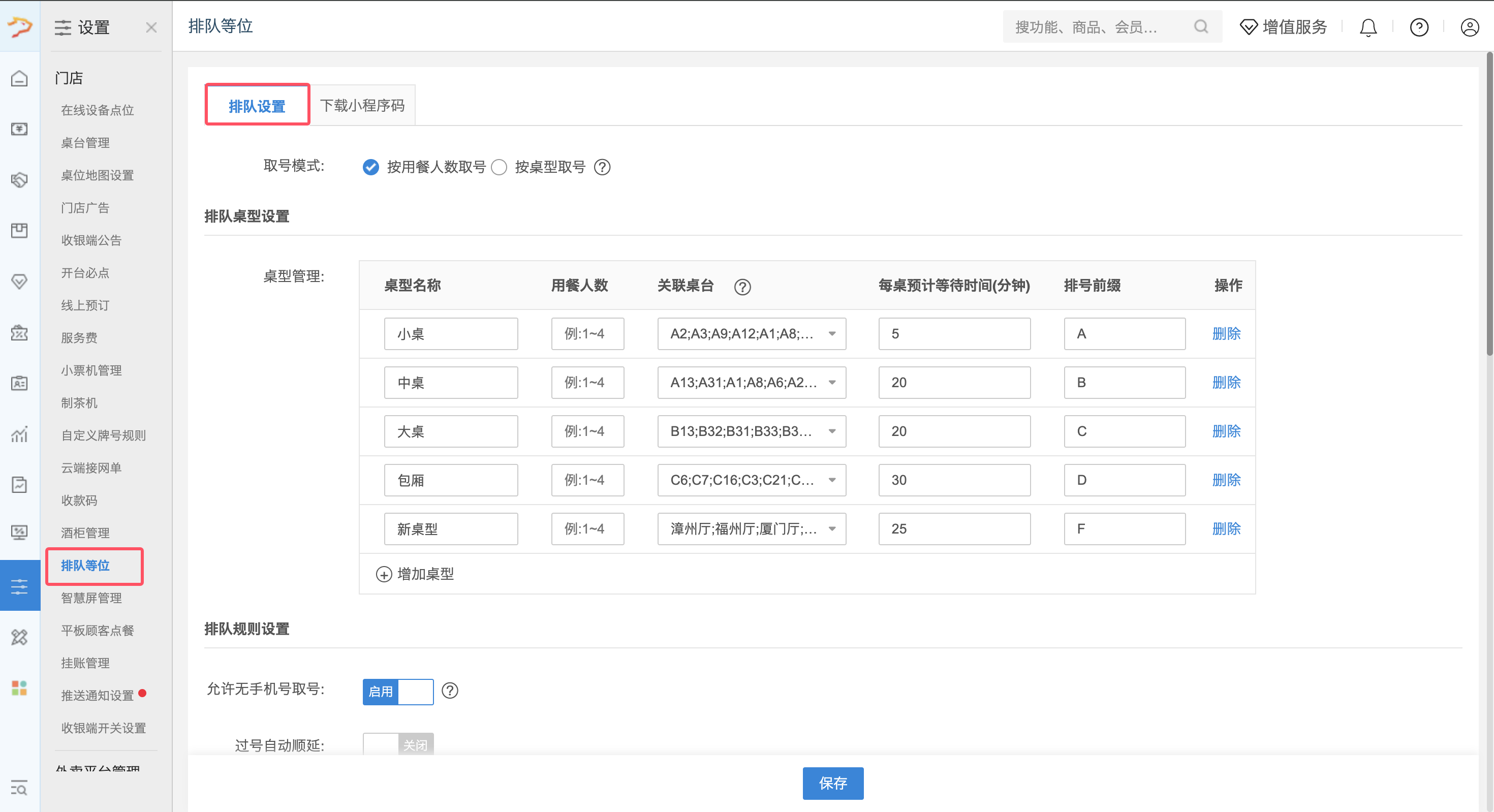Delete the 包厢 table type row
The width and height of the screenshot is (1494, 812).
pyautogui.click(x=1226, y=480)
